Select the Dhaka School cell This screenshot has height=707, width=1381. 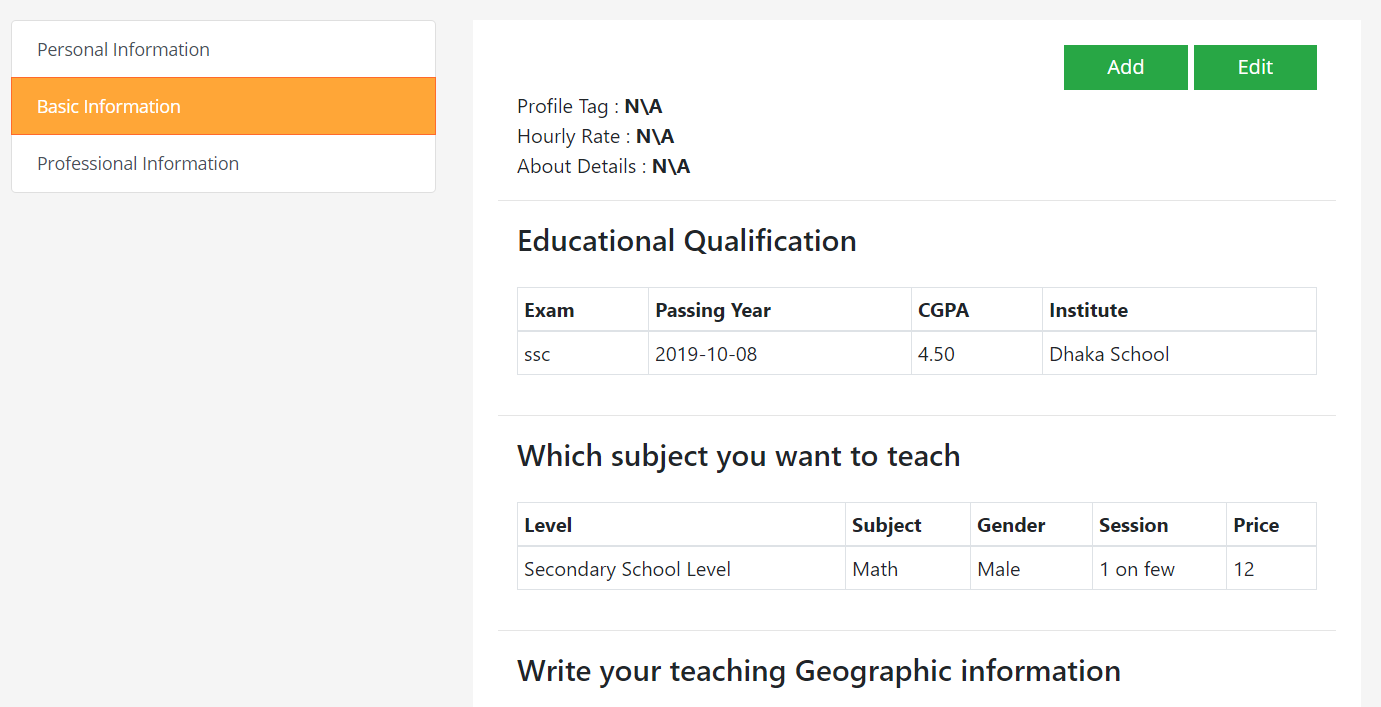tap(1179, 354)
